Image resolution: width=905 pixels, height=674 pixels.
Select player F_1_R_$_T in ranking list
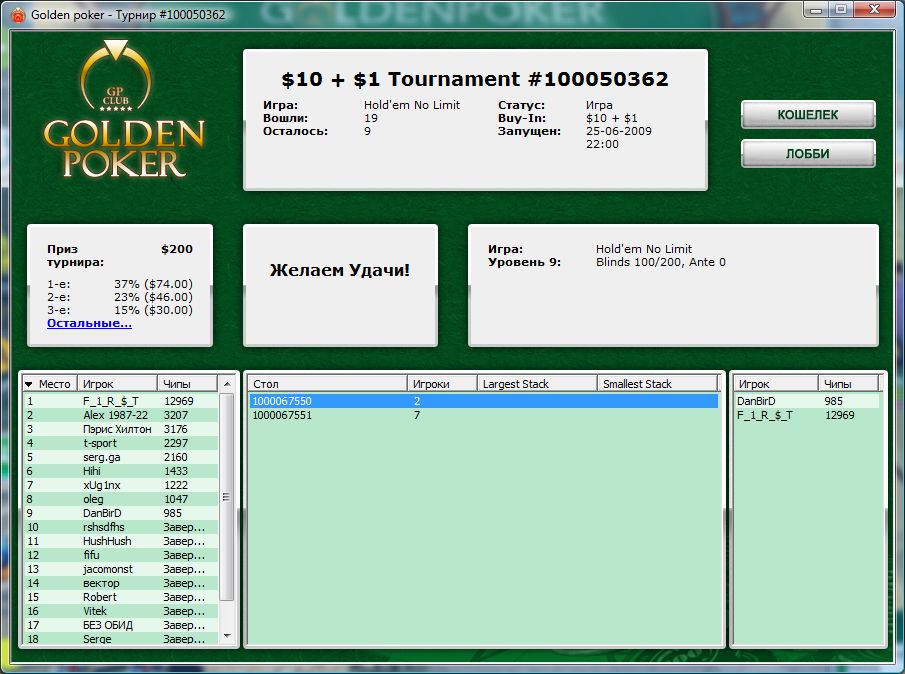point(121,401)
